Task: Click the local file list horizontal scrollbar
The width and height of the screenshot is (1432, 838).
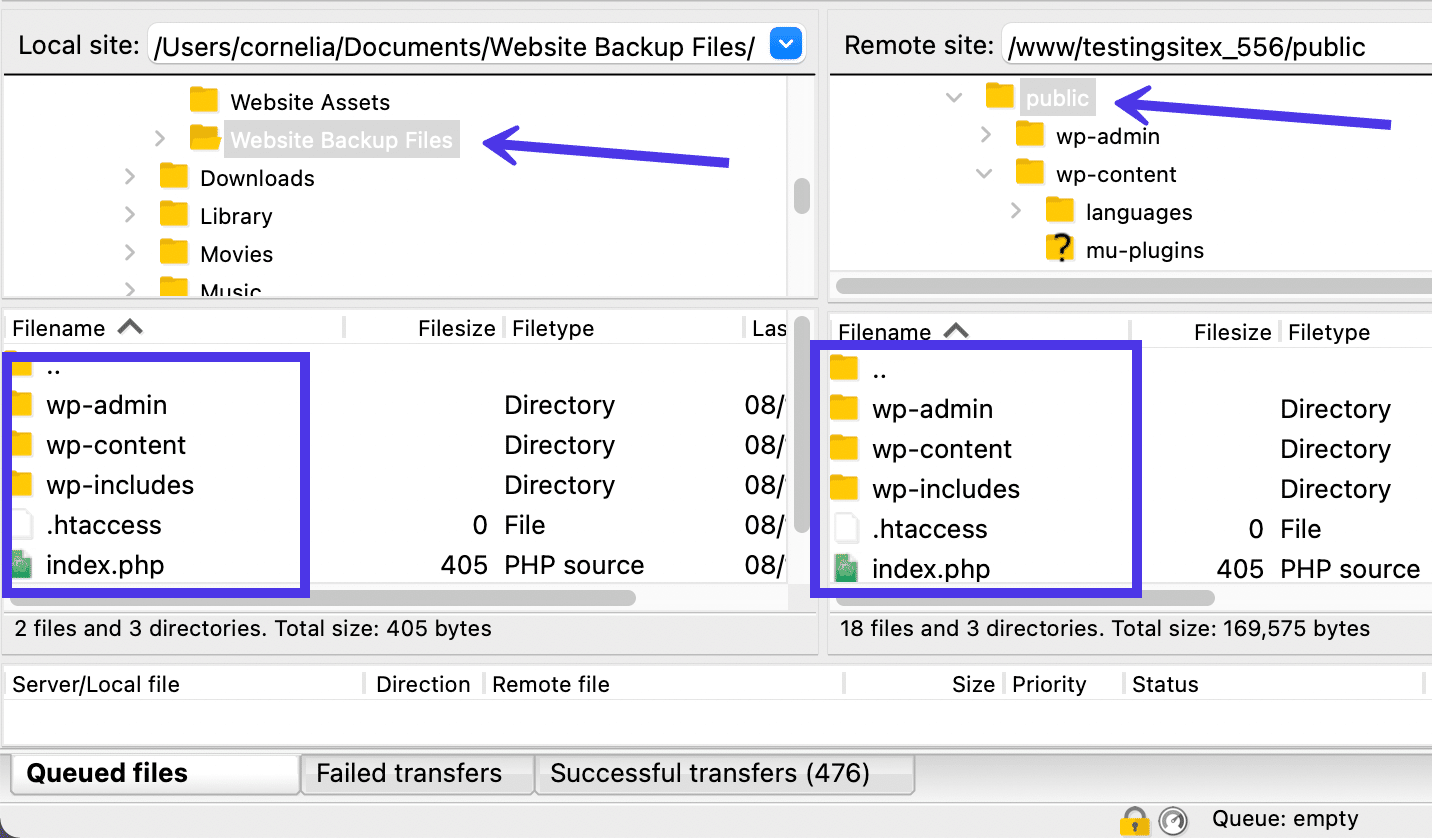Action: click(320, 598)
